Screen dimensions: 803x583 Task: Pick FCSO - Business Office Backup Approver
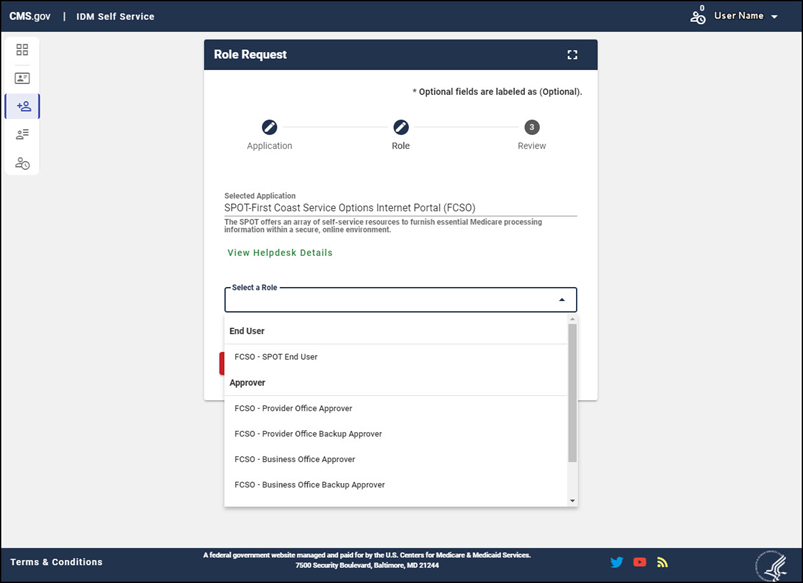(x=309, y=485)
